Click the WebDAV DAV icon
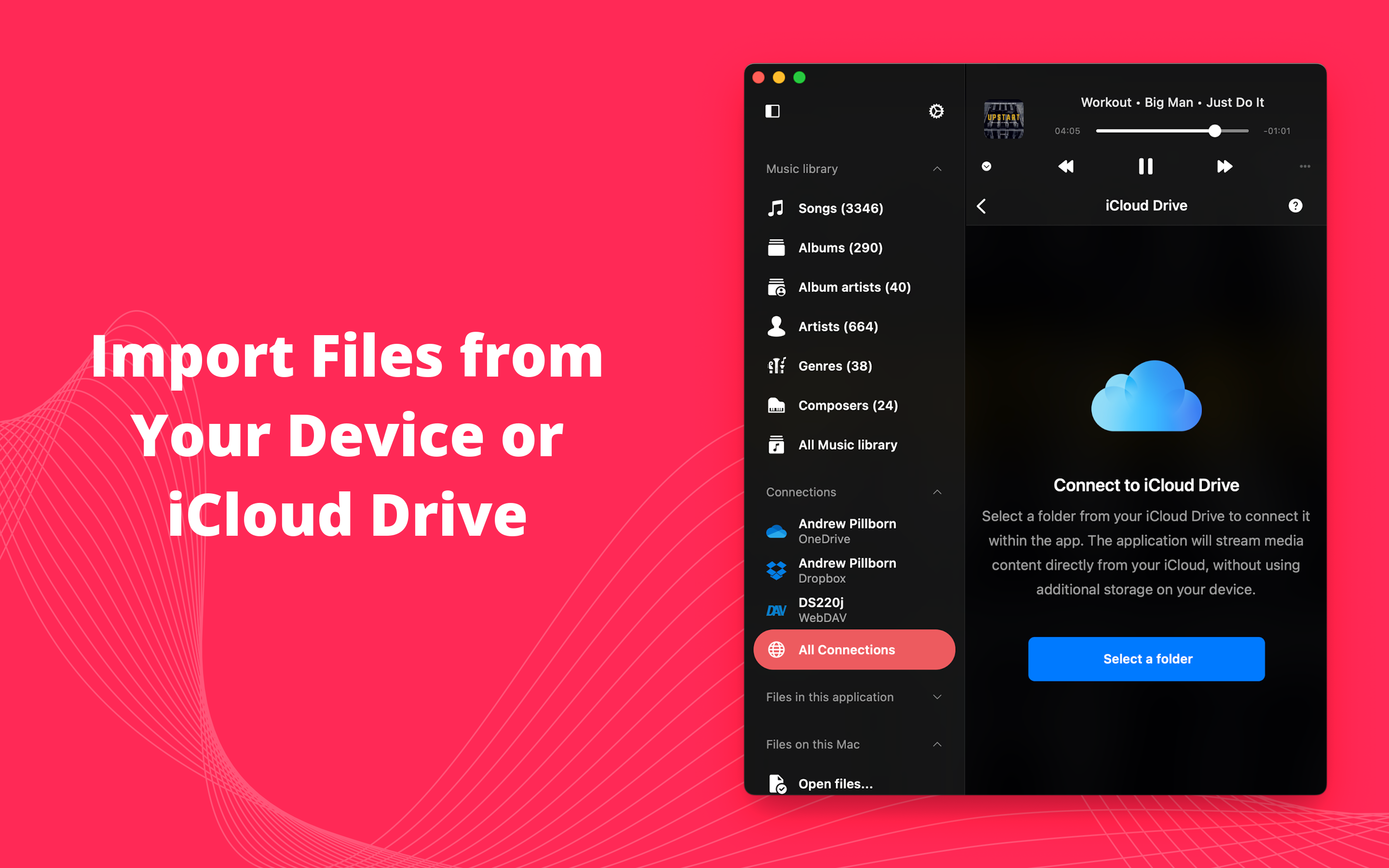The height and width of the screenshot is (868, 1389). pyautogui.click(x=776, y=610)
